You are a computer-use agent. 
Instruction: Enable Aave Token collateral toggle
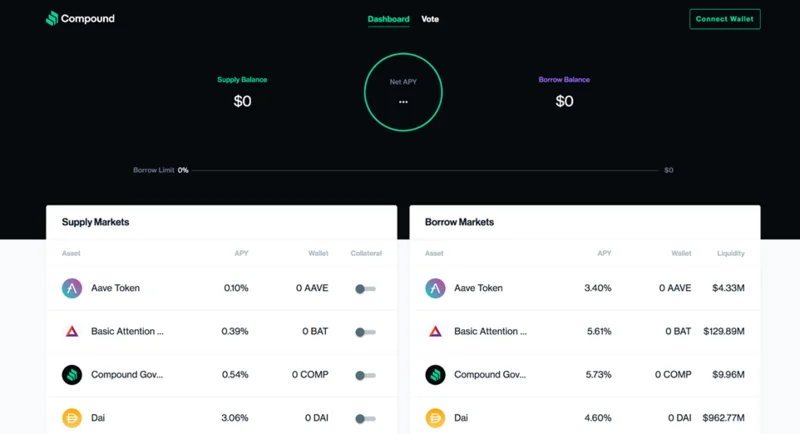tap(365, 289)
